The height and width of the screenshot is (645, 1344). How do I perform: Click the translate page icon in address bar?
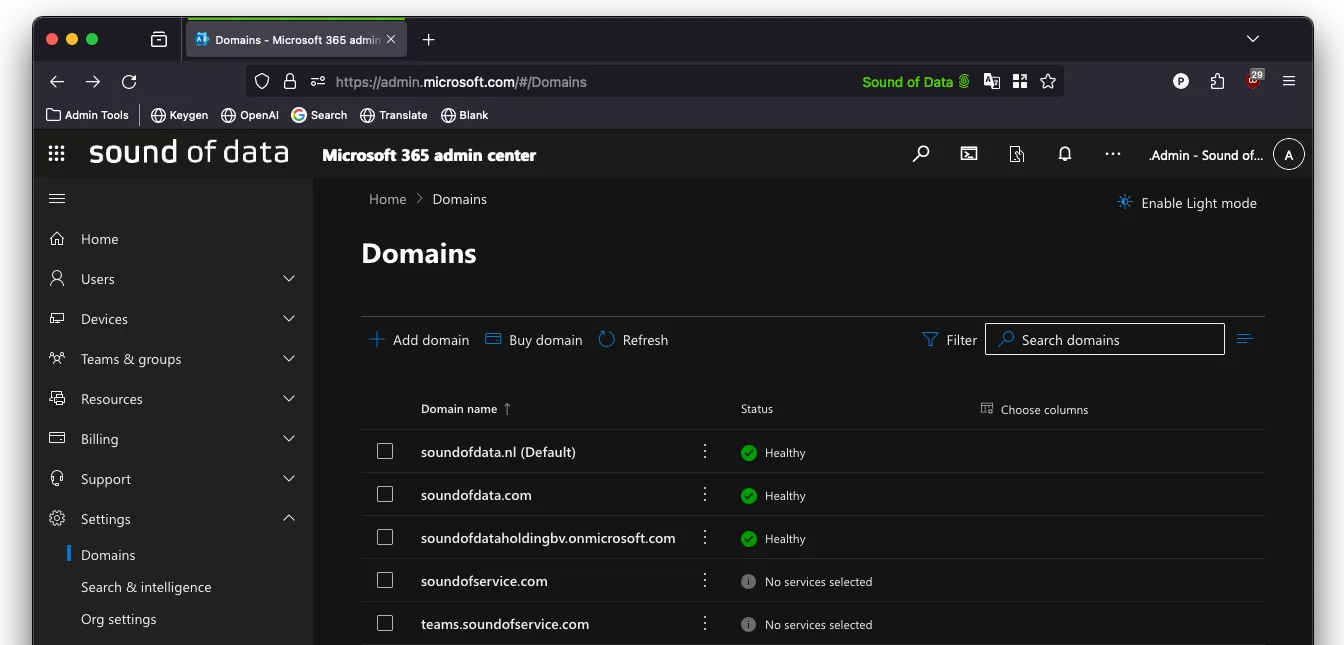pyautogui.click(x=992, y=82)
